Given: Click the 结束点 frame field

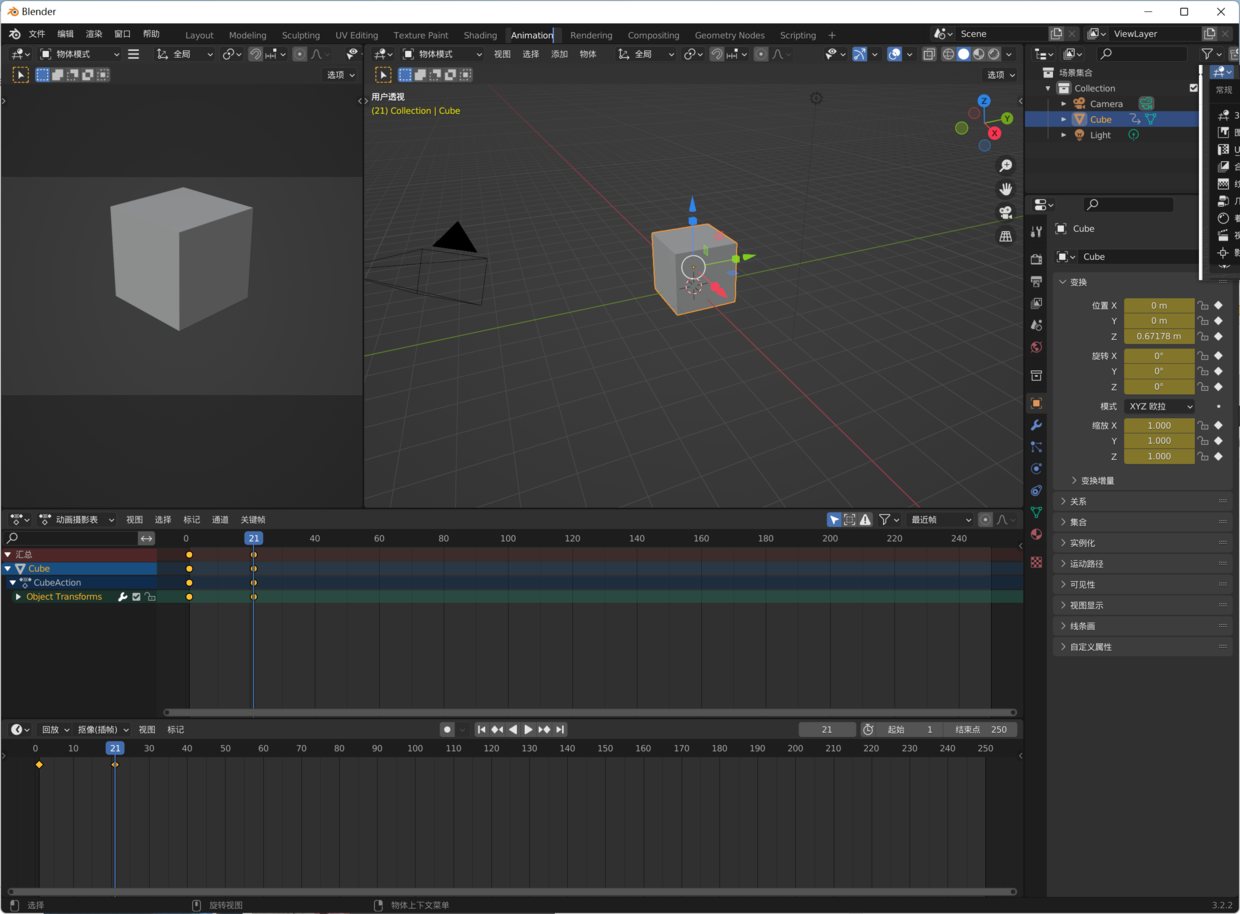Looking at the screenshot, I should pos(984,729).
